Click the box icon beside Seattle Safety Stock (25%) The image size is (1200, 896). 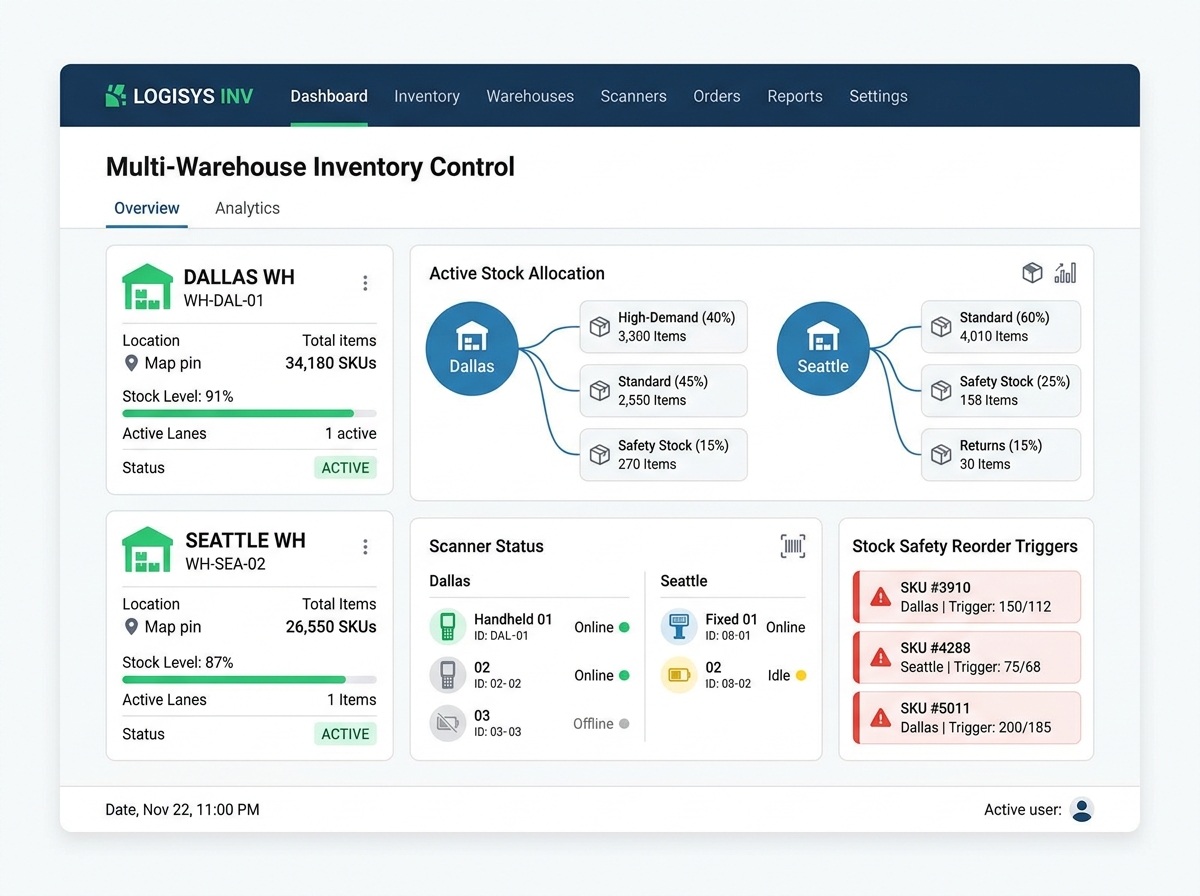(941, 391)
